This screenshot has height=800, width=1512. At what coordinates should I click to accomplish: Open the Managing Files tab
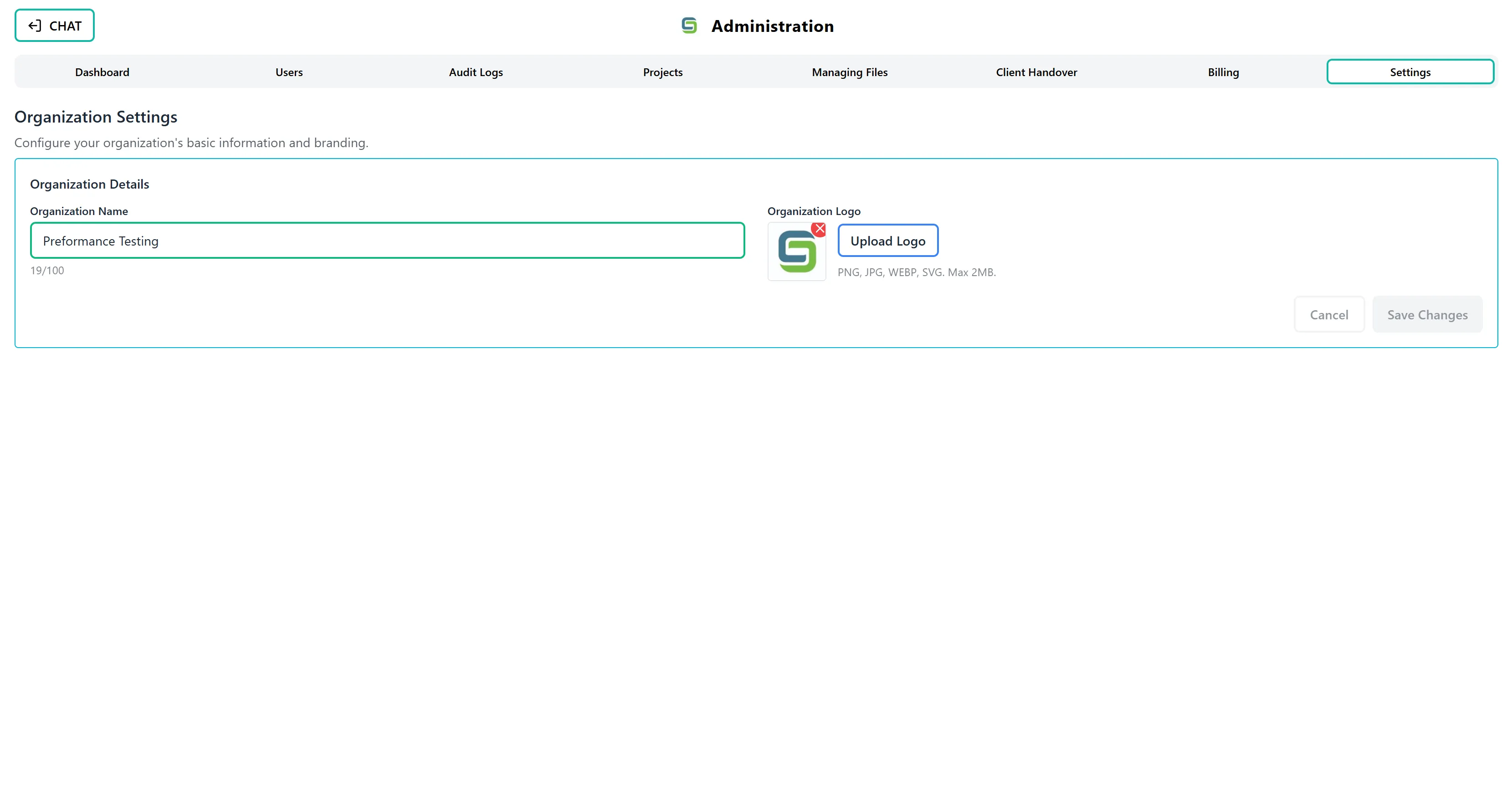[849, 72]
